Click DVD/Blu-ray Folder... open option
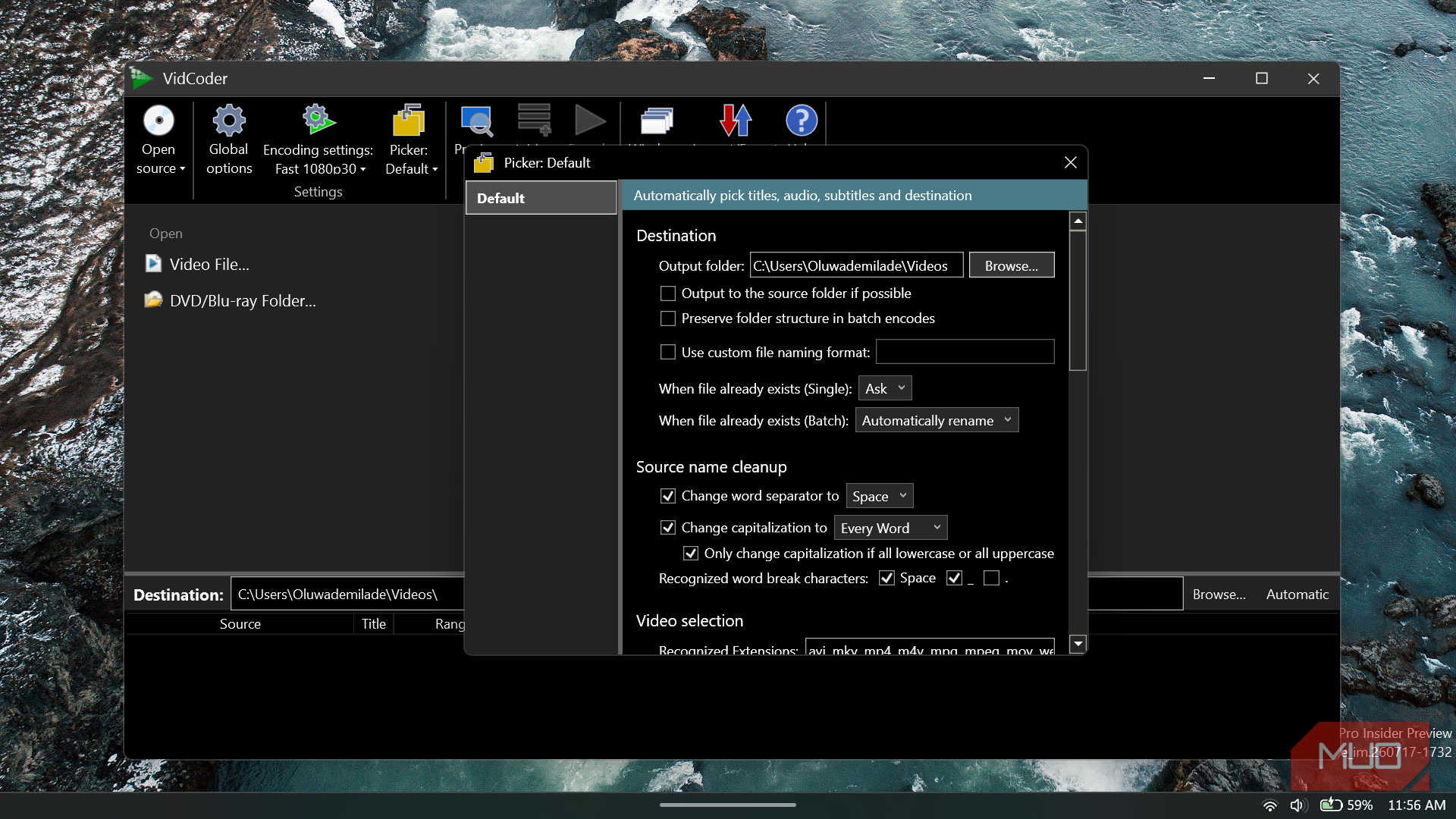Viewport: 1456px width, 819px height. pyautogui.click(x=243, y=301)
